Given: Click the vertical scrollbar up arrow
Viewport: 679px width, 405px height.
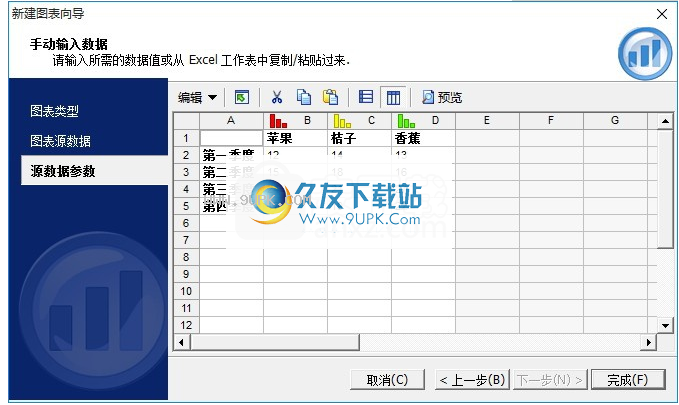Looking at the screenshot, I should [x=665, y=121].
